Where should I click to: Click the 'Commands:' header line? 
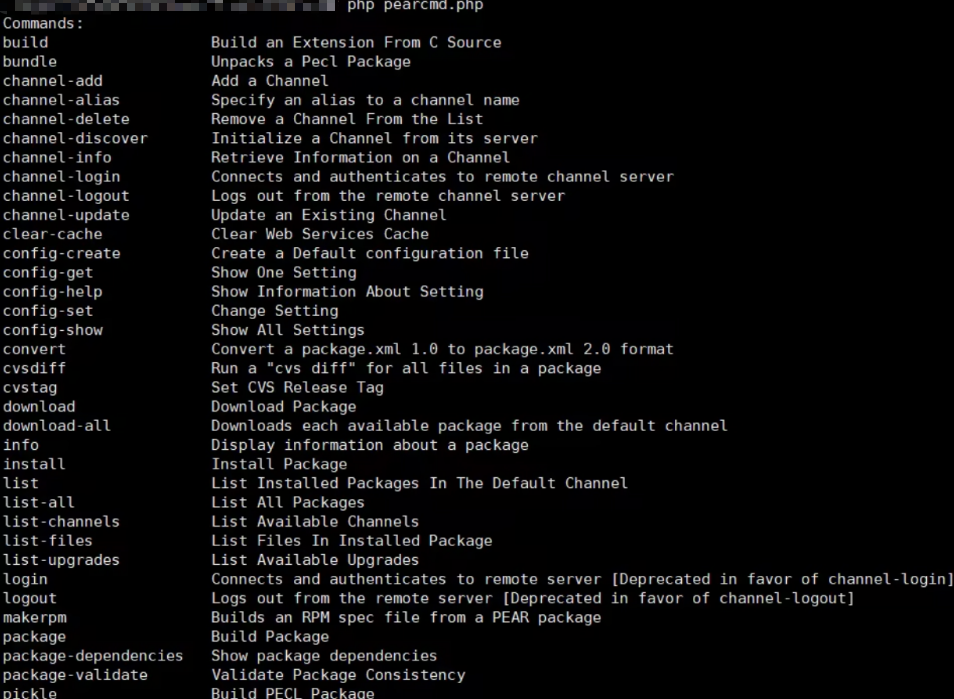[43, 24]
